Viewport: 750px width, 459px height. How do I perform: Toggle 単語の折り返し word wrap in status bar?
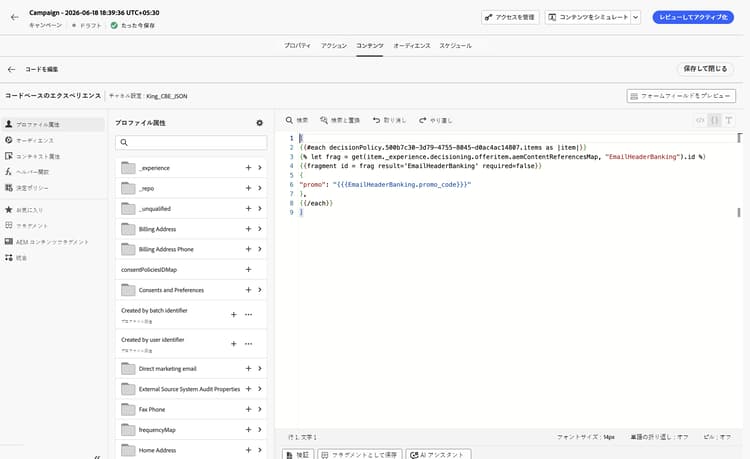pyautogui.click(x=659, y=437)
